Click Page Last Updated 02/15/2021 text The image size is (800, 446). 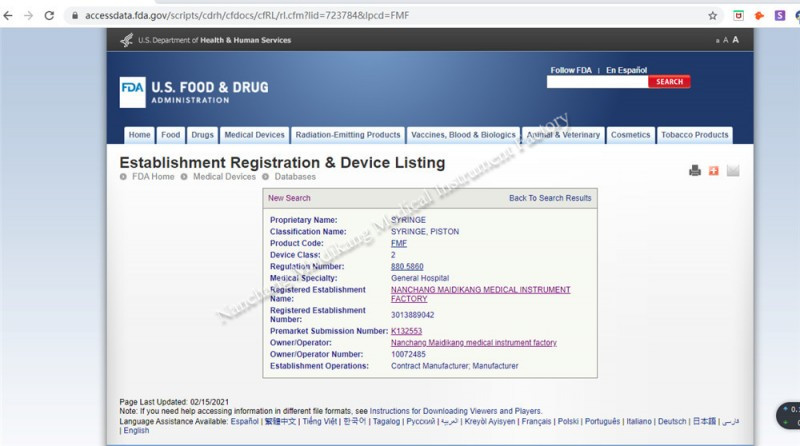pyautogui.click(x=174, y=402)
